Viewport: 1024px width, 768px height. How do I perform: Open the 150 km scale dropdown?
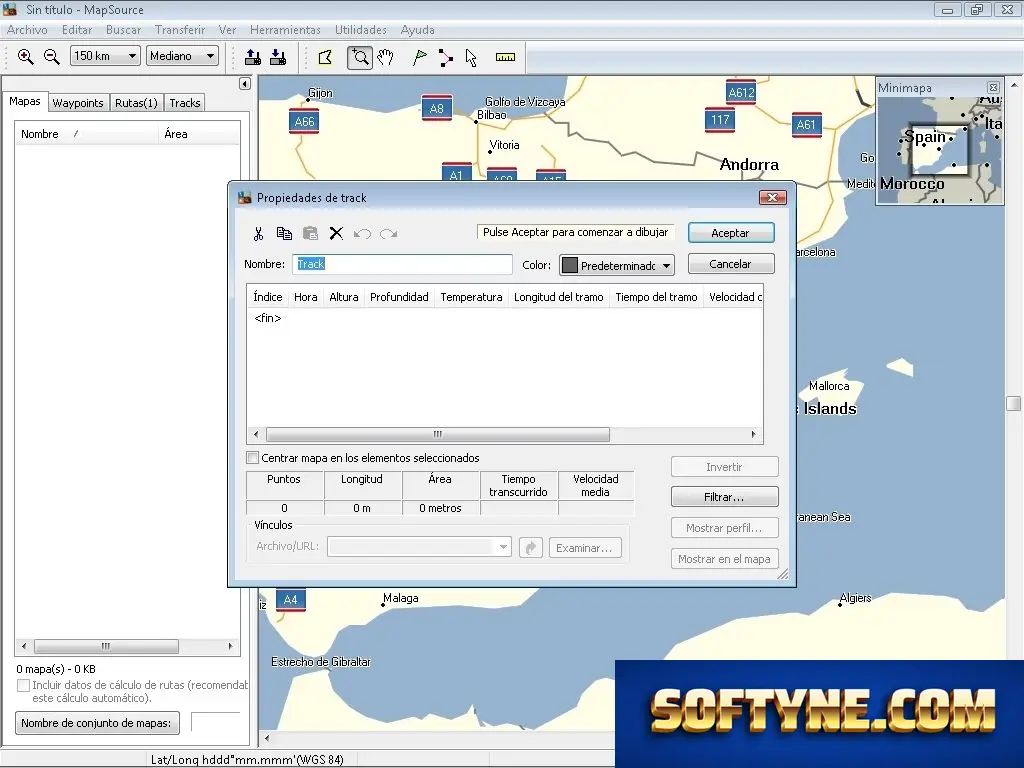tap(105, 56)
